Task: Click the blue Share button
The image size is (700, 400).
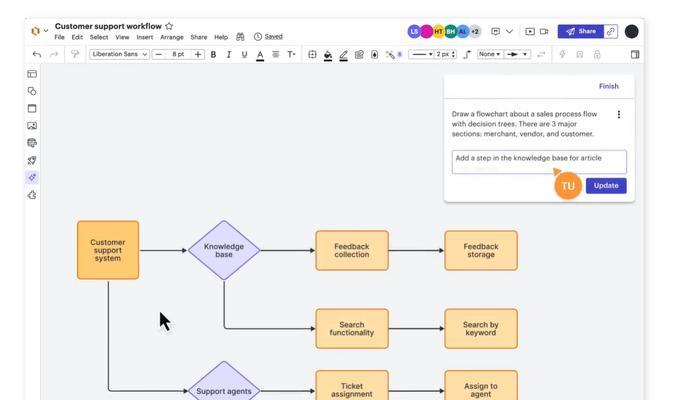Action: coord(581,31)
